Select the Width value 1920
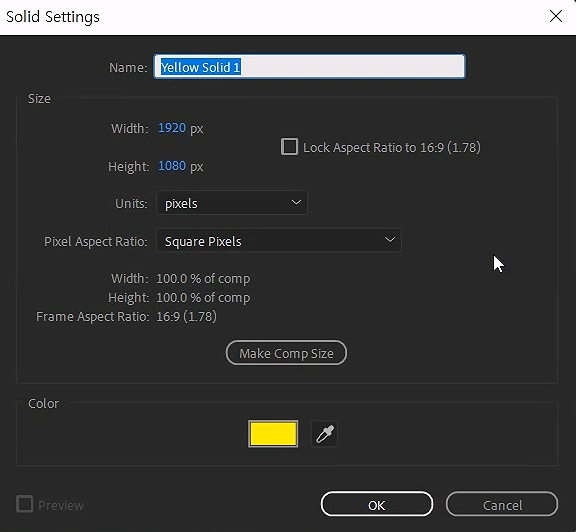Screen dimensions: 576x532 [x=172, y=128]
